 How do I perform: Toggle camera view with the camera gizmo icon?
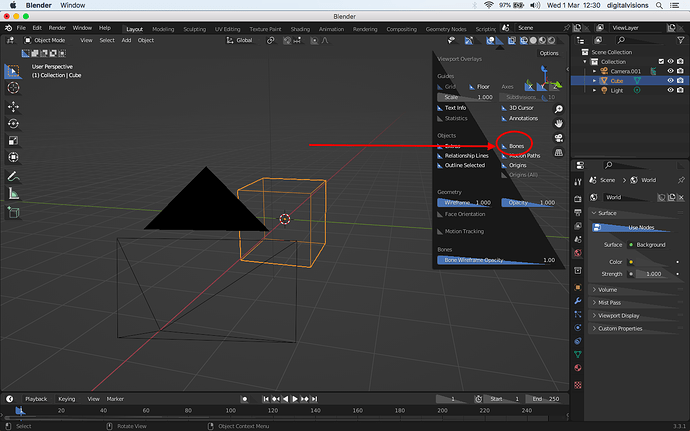(x=558, y=138)
